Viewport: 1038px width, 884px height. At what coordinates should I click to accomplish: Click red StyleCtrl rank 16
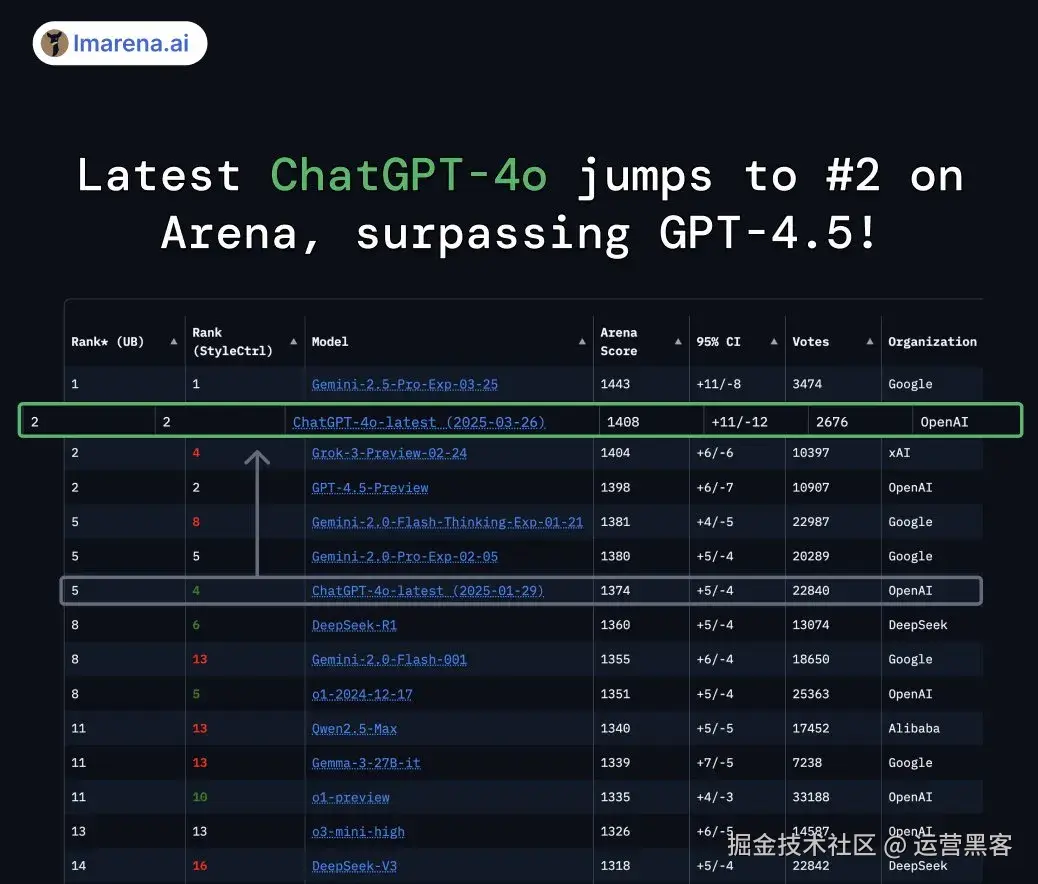click(200, 866)
